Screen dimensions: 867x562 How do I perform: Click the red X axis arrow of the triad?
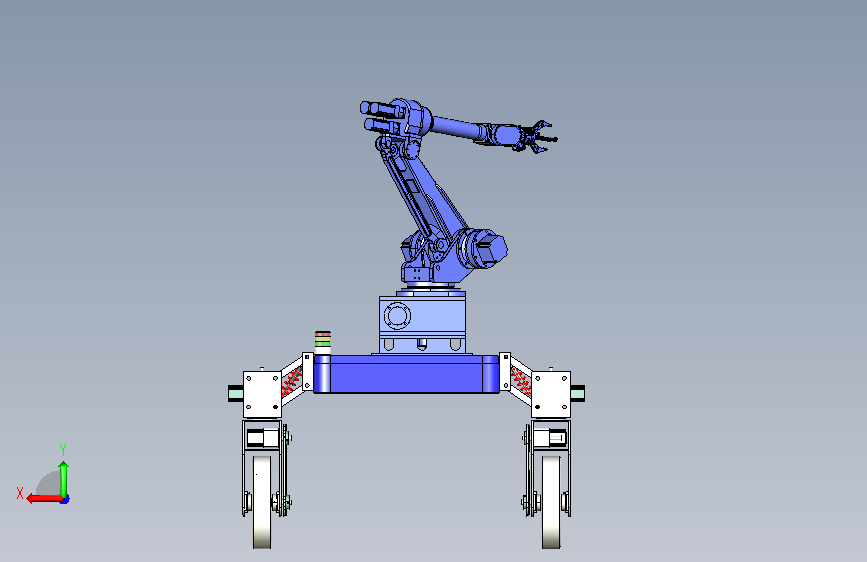(x=44, y=499)
